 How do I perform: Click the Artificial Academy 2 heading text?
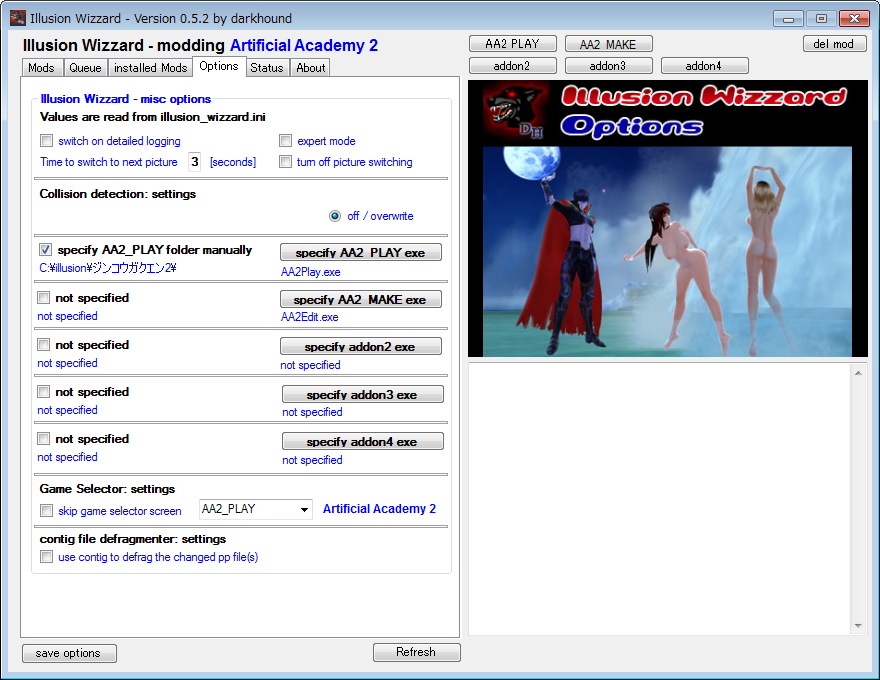point(304,45)
